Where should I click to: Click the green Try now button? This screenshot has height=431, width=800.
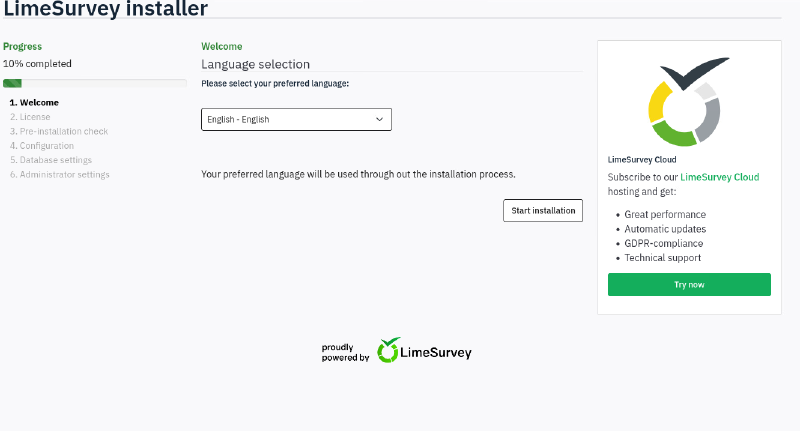pos(689,285)
